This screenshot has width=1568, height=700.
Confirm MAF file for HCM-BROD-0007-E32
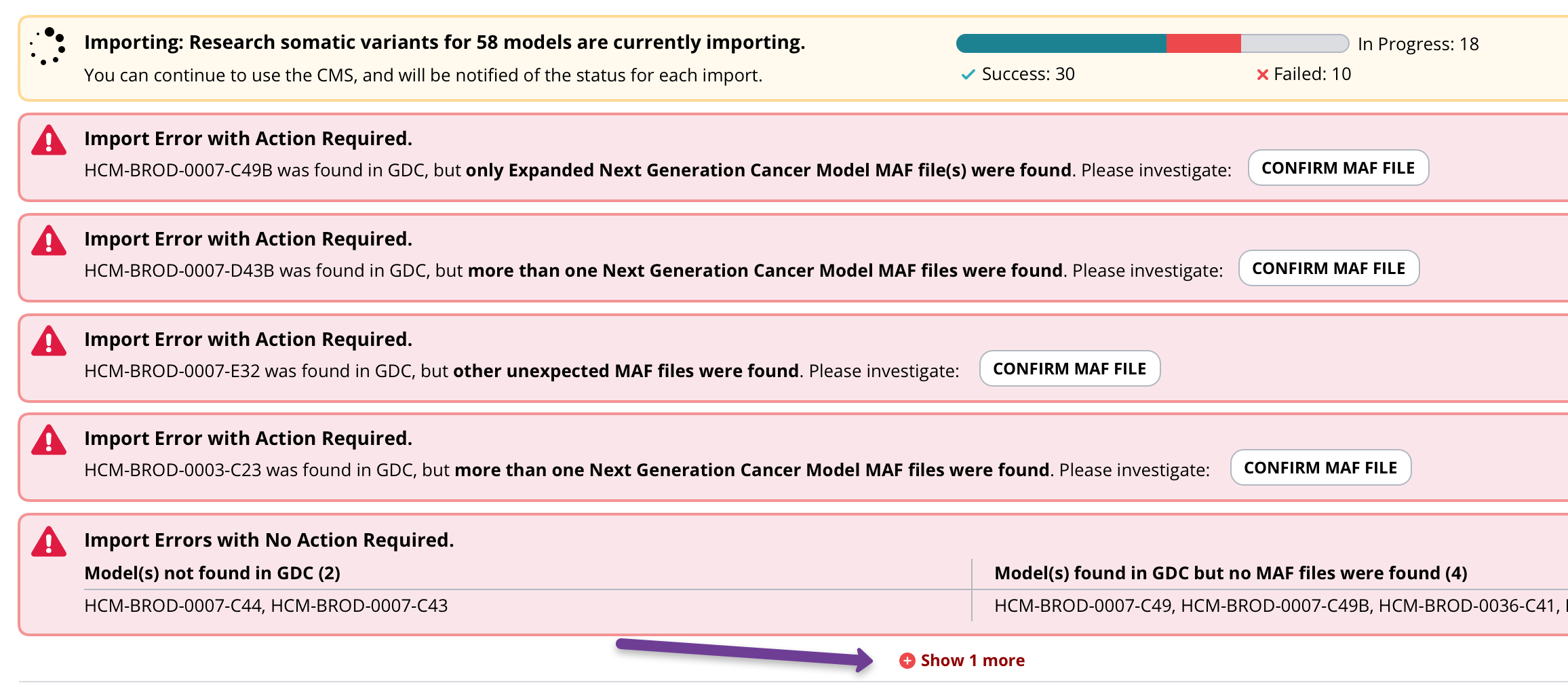coord(1070,368)
